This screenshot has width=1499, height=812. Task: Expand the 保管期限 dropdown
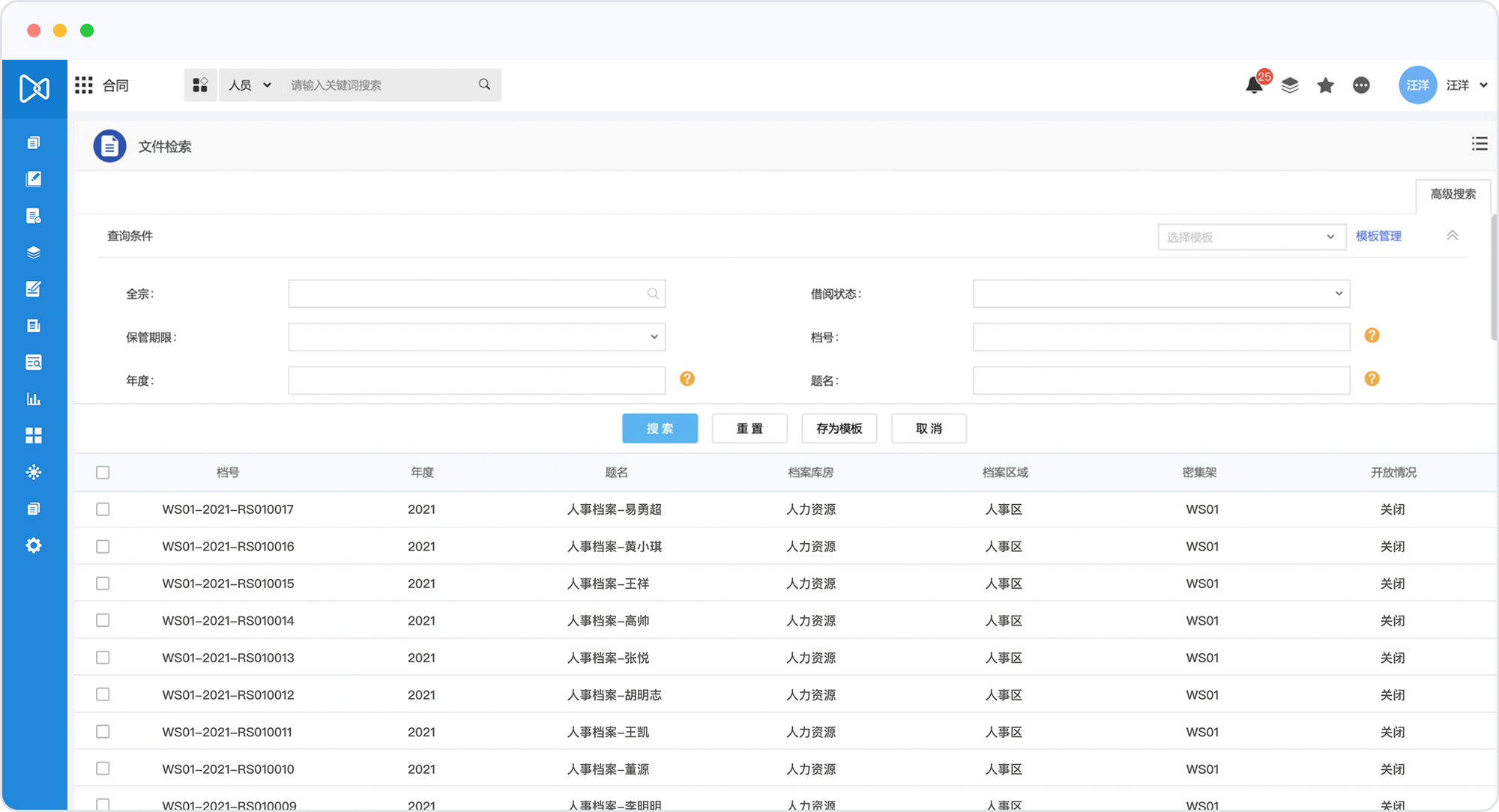[x=477, y=337]
